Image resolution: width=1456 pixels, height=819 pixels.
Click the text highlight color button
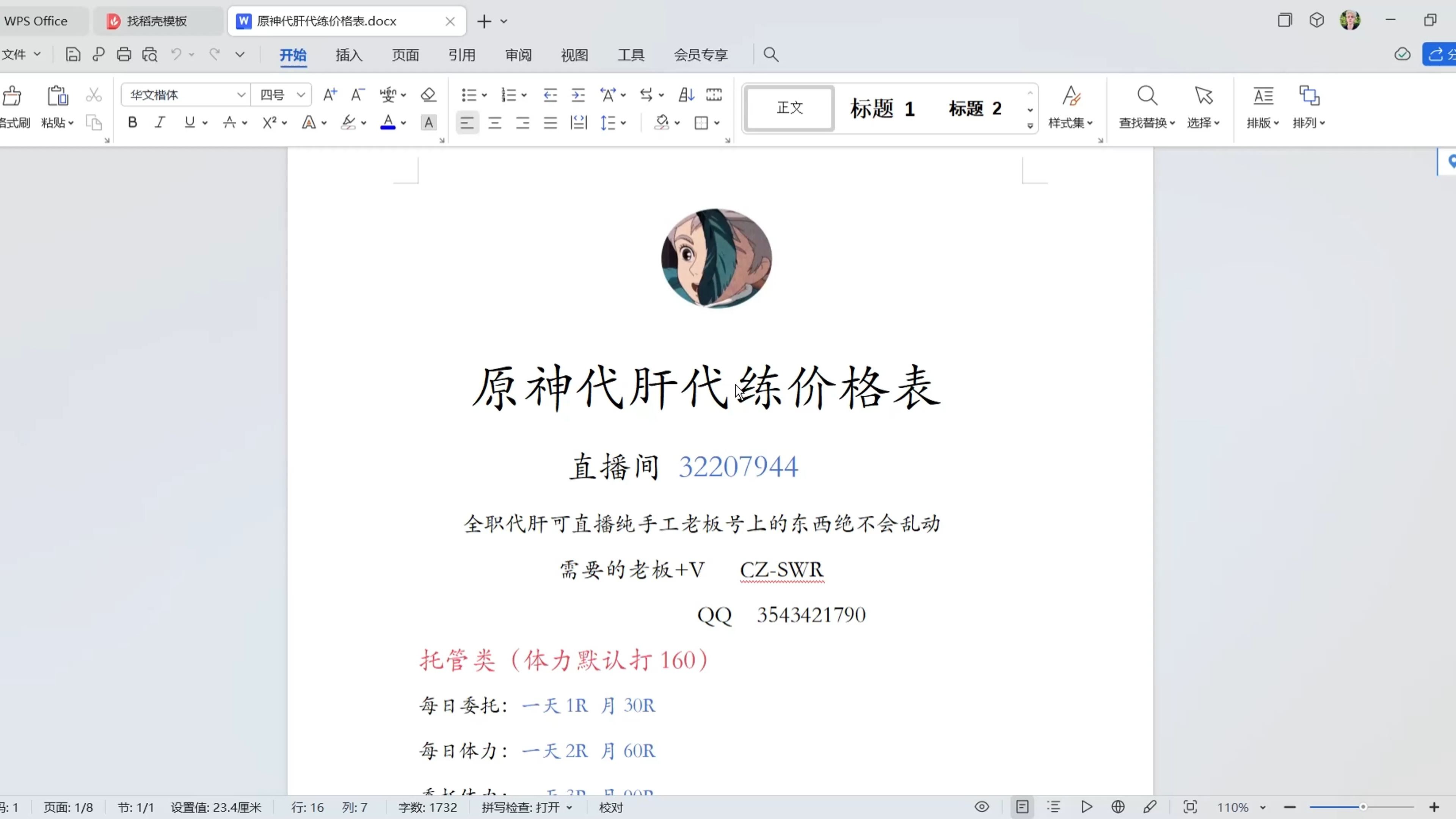(x=349, y=122)
